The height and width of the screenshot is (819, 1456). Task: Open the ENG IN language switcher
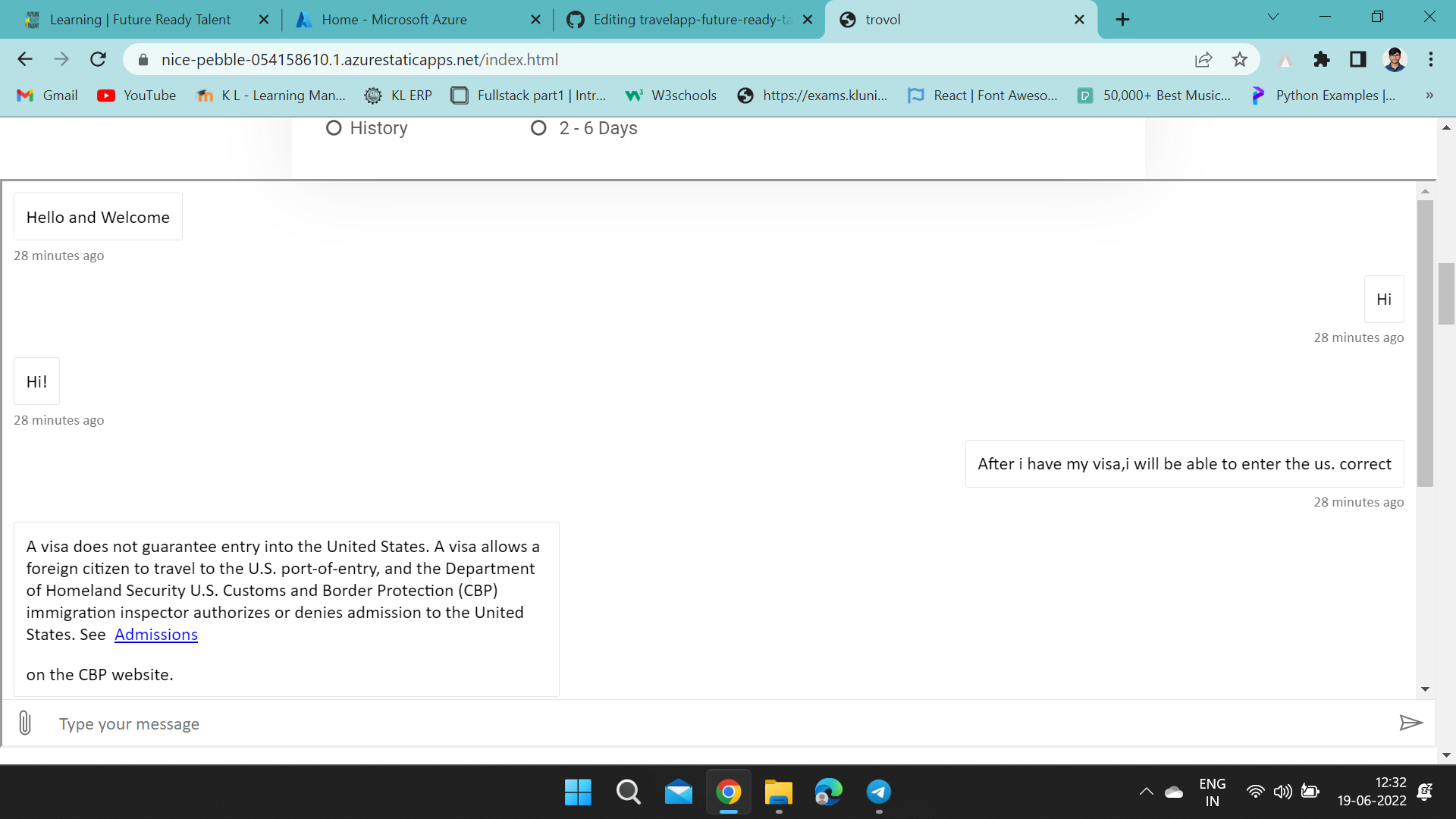pyautogui.click(x=1212, y=792)
